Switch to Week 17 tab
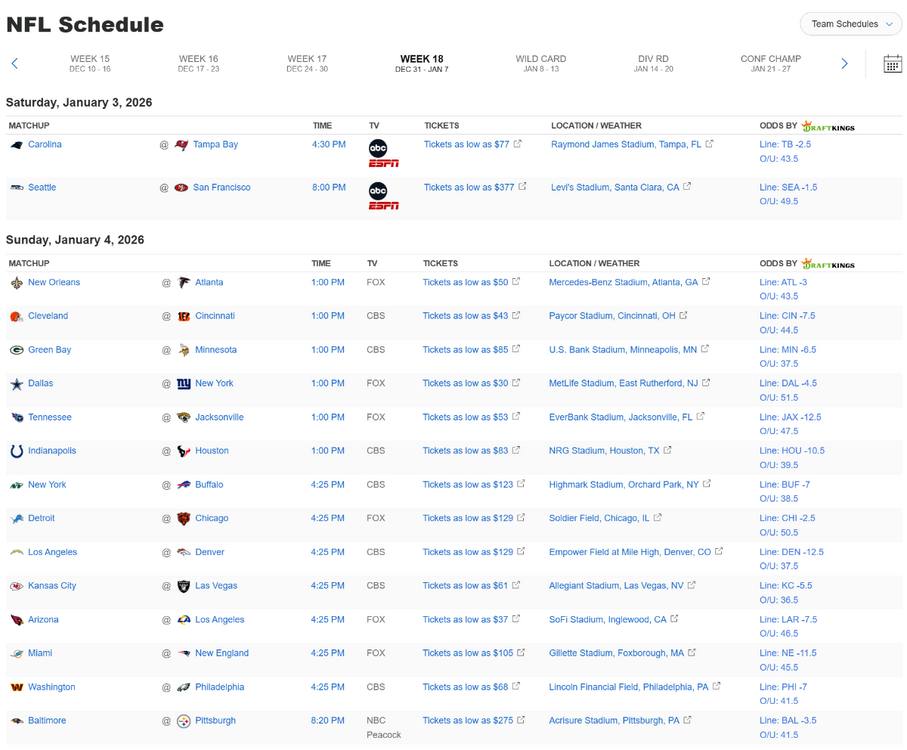Image resolution: width=907 pixels, height=750 pixels. point(307,63)
